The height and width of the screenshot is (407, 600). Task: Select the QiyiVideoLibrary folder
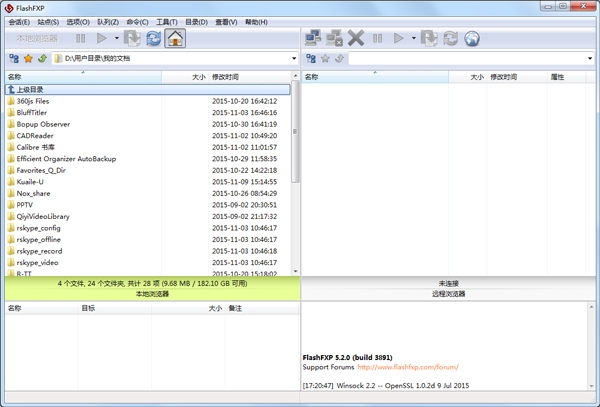pyautogui.click(x=148, y=217)
